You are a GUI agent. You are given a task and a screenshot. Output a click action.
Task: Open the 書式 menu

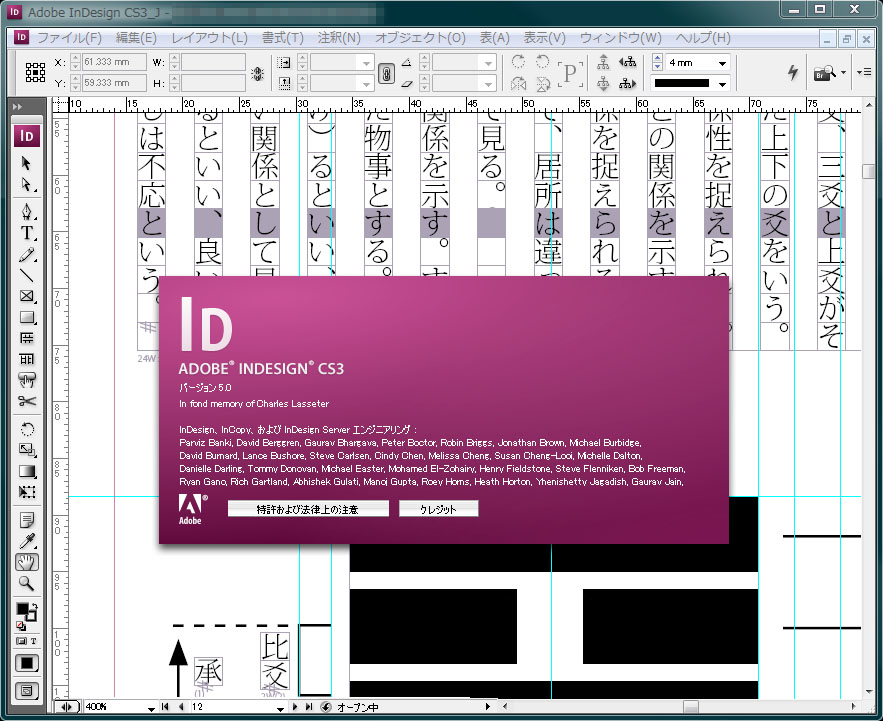pyautogui.click(x=281, y=38)
